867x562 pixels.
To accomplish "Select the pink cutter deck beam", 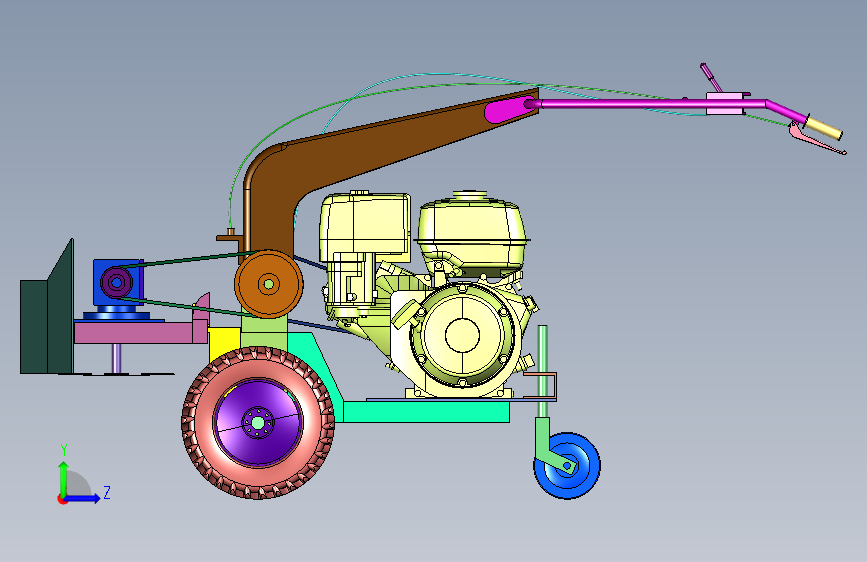I will point(141,332).
